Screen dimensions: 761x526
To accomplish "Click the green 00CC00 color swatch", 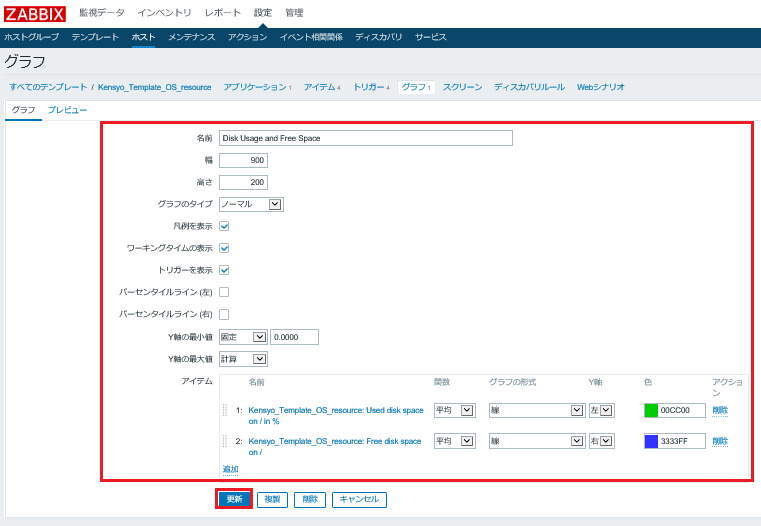I will coord(651,410).
